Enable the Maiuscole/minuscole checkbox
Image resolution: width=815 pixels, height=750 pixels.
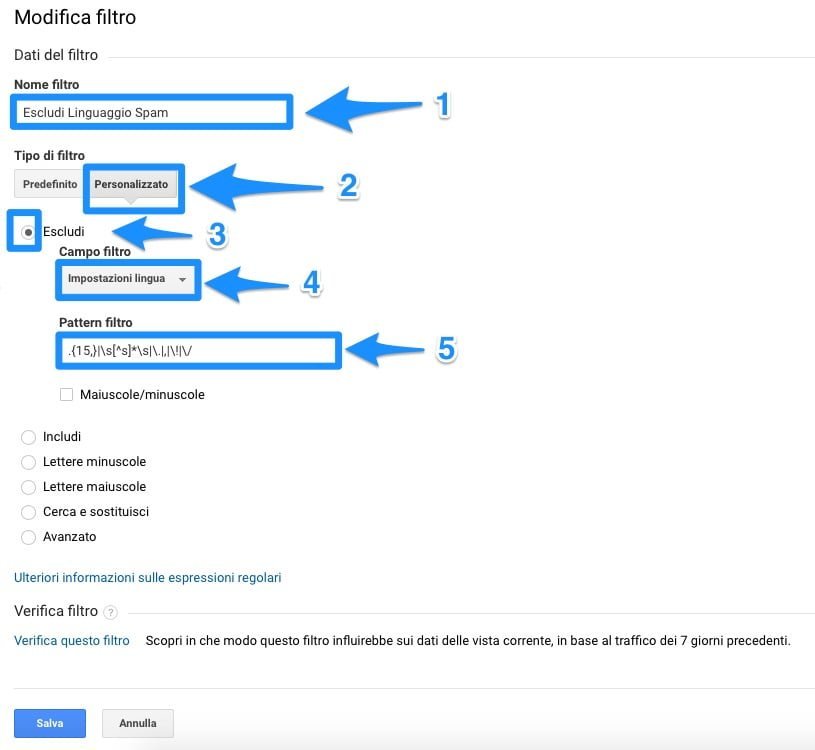click(x=67, y=395)
